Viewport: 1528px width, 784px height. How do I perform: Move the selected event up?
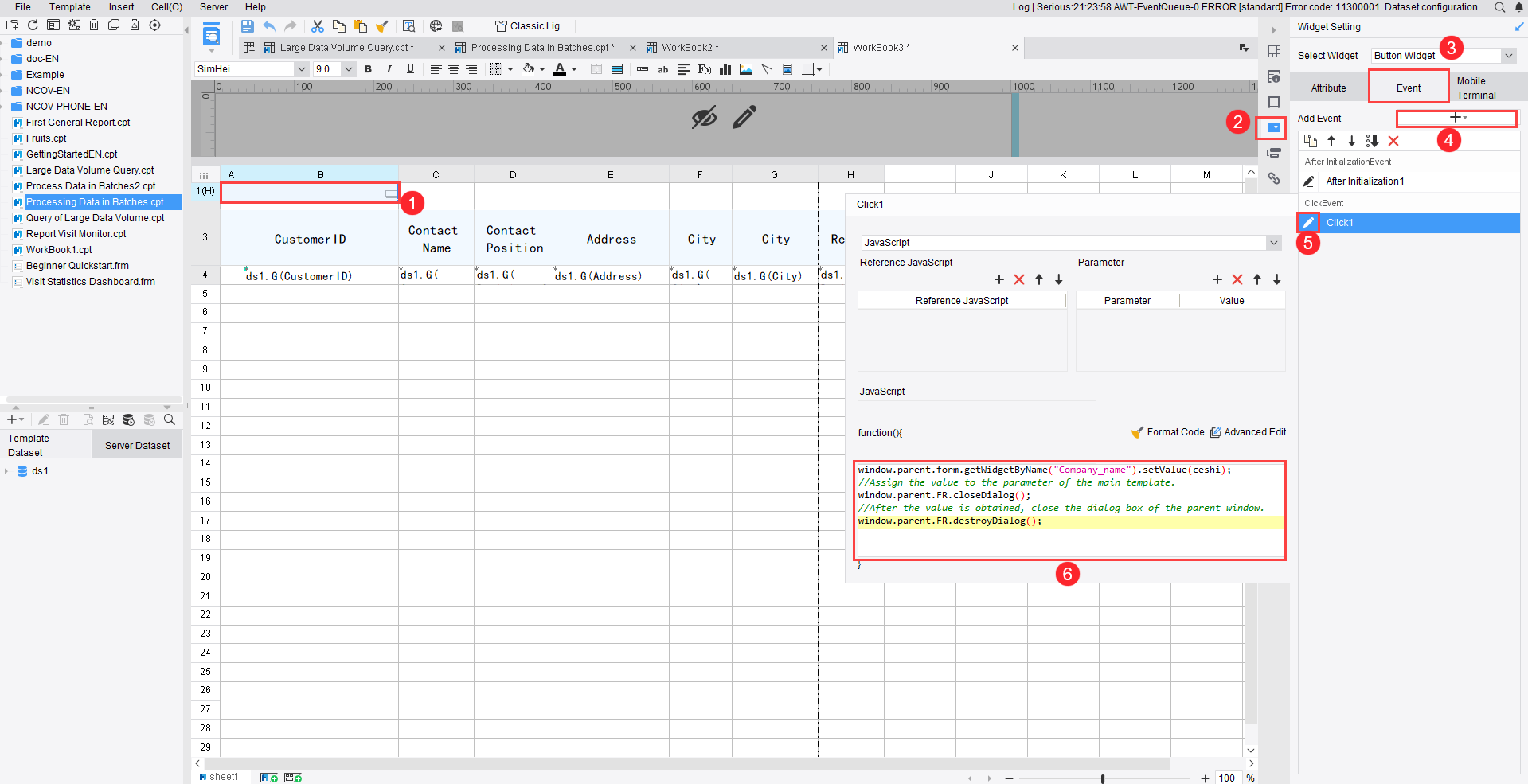1331,141
